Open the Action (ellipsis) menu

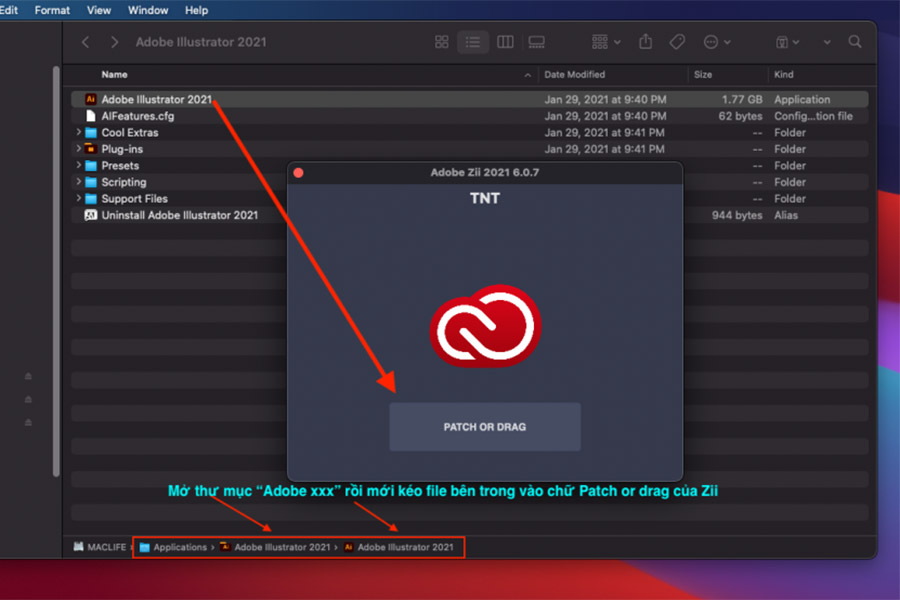coord(717,42)
